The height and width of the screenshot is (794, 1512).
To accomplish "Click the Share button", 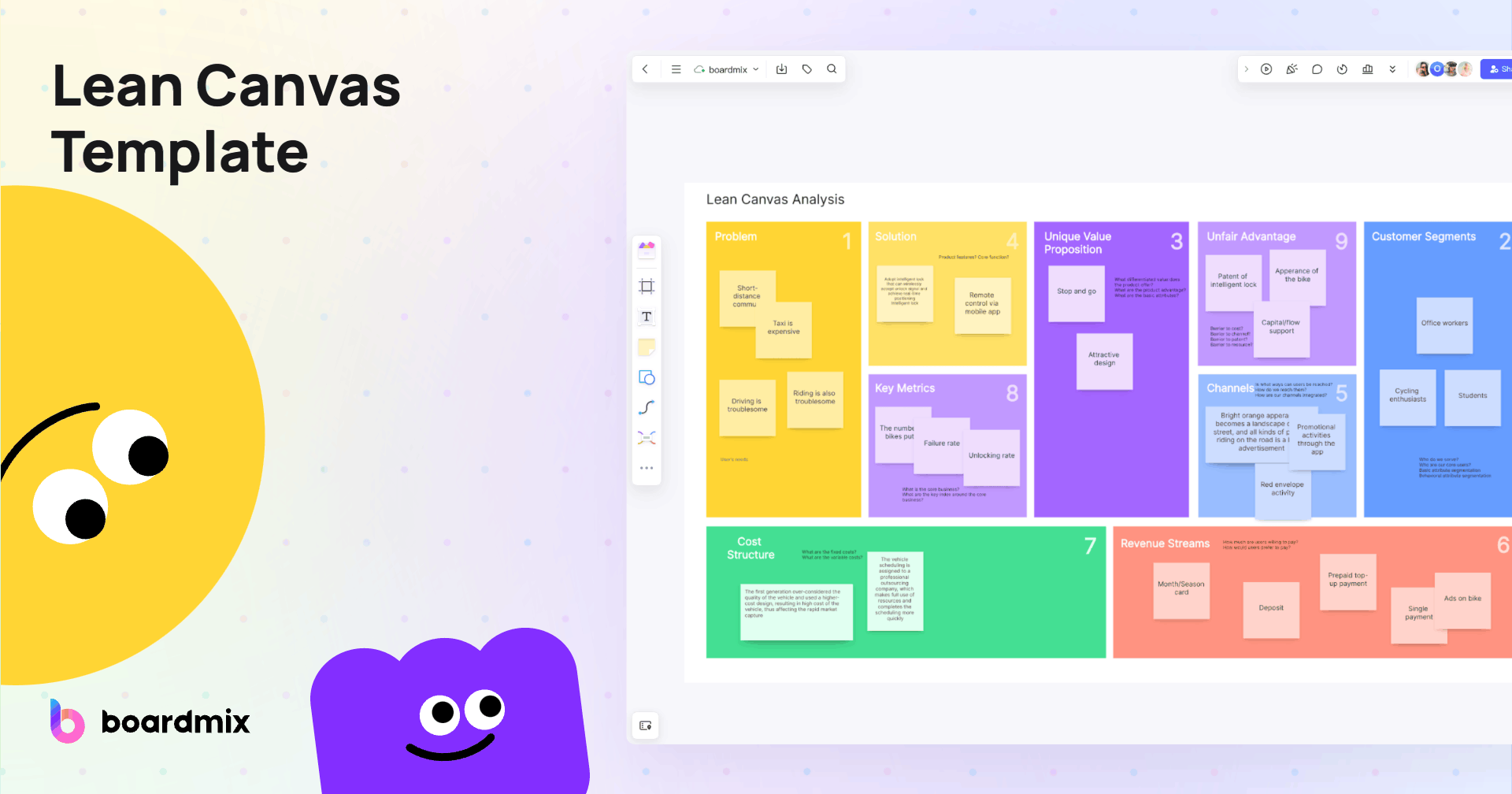I will pyautogui.click(x=1496, y=69).
